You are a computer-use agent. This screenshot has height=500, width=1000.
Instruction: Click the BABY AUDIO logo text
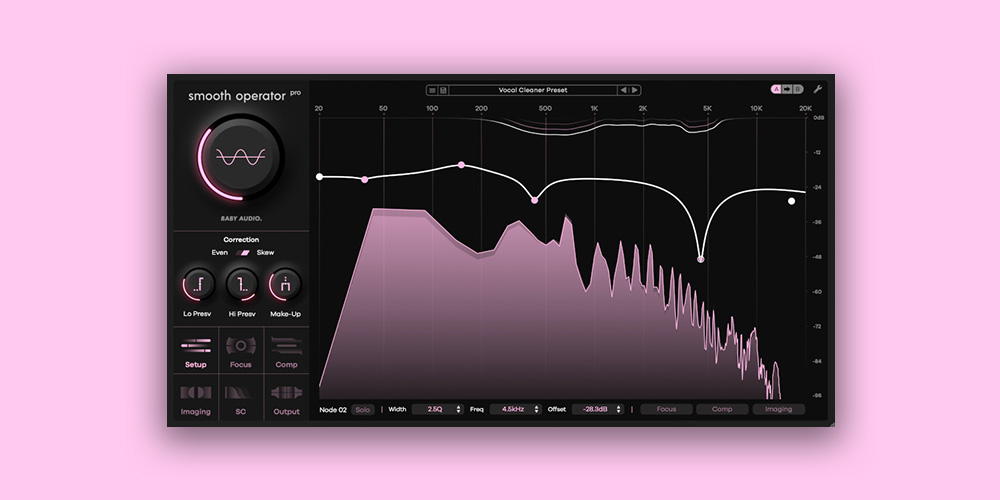click(241, 219)
